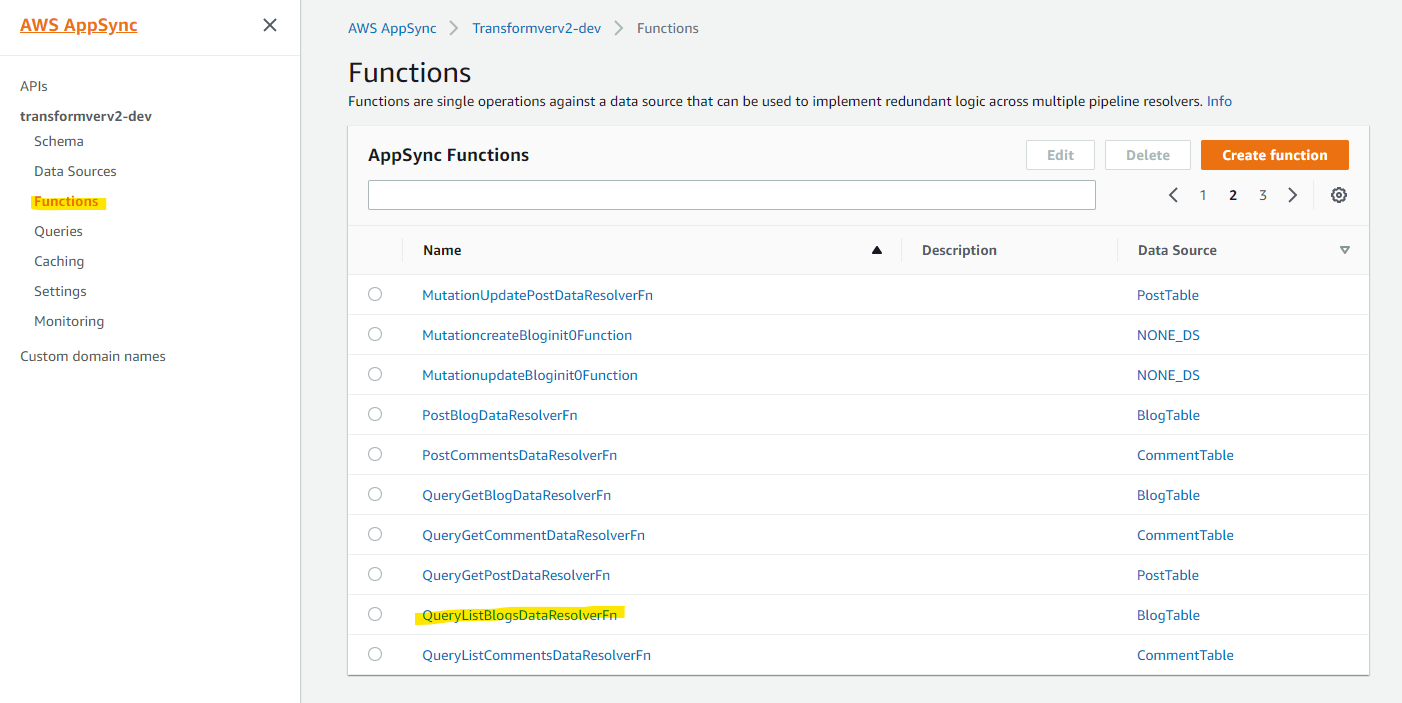Go to previous page of functions
This screenshot has width=1402, height=703.
pyautogui.click(x=1173, y=195)
